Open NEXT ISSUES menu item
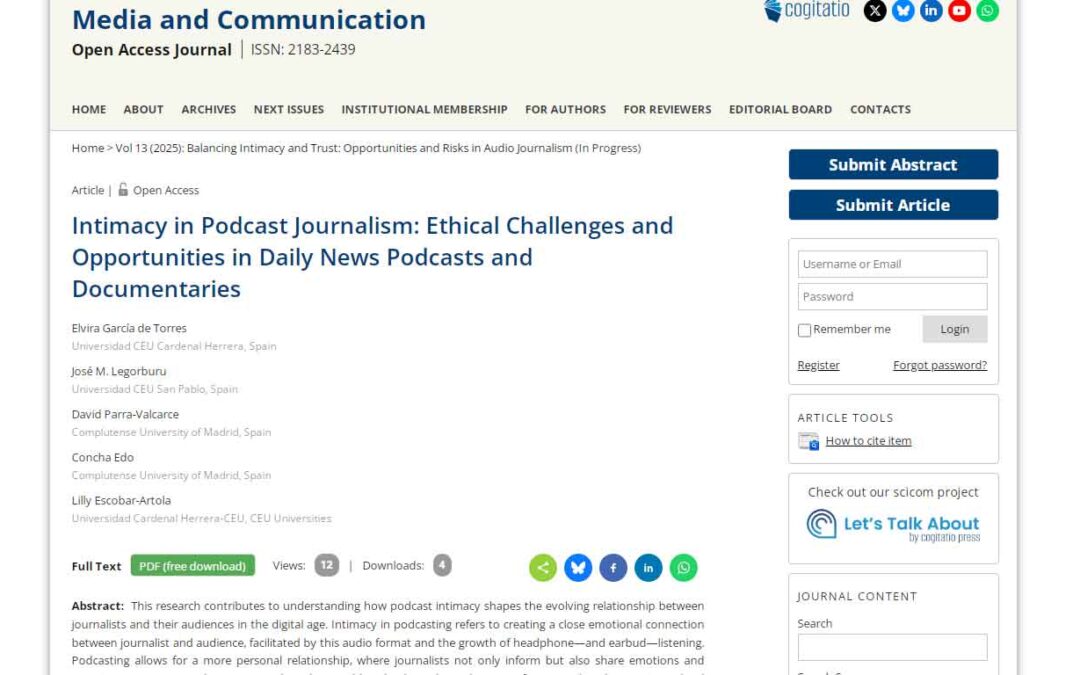The image size is (1080, 675). tap(289, 110)
